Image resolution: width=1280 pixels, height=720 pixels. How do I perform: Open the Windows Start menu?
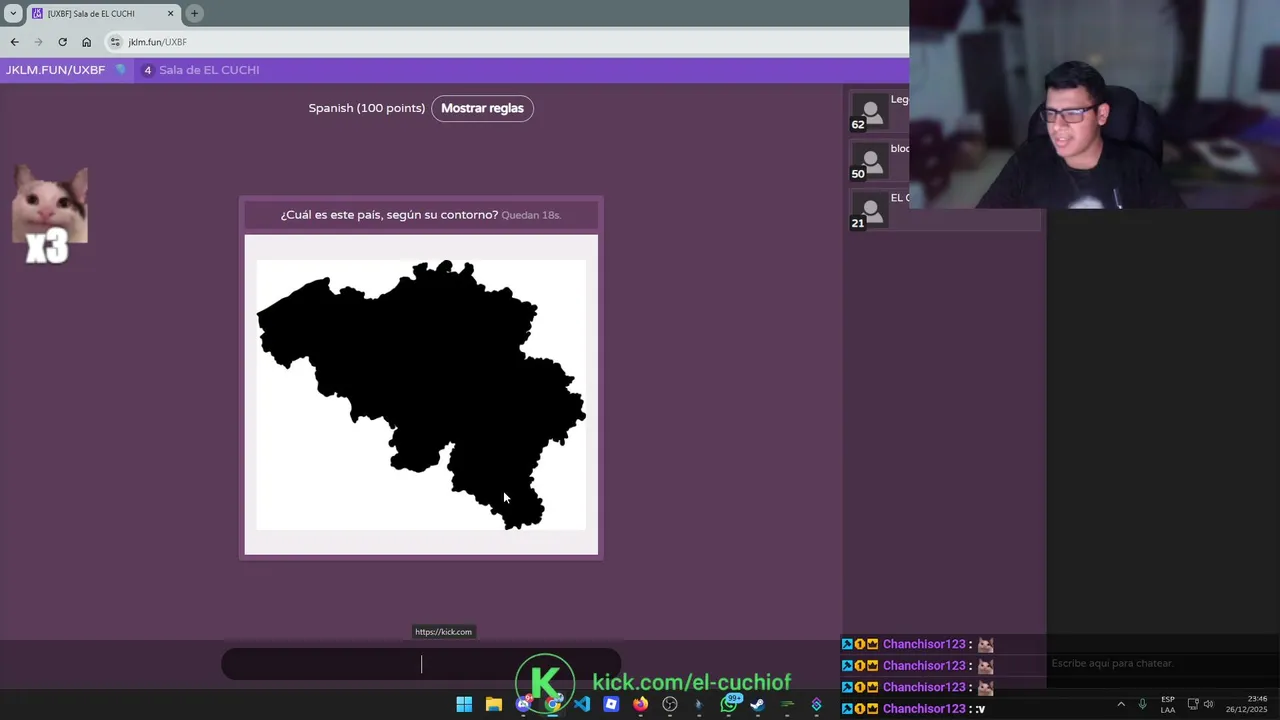tap(464, 704)
